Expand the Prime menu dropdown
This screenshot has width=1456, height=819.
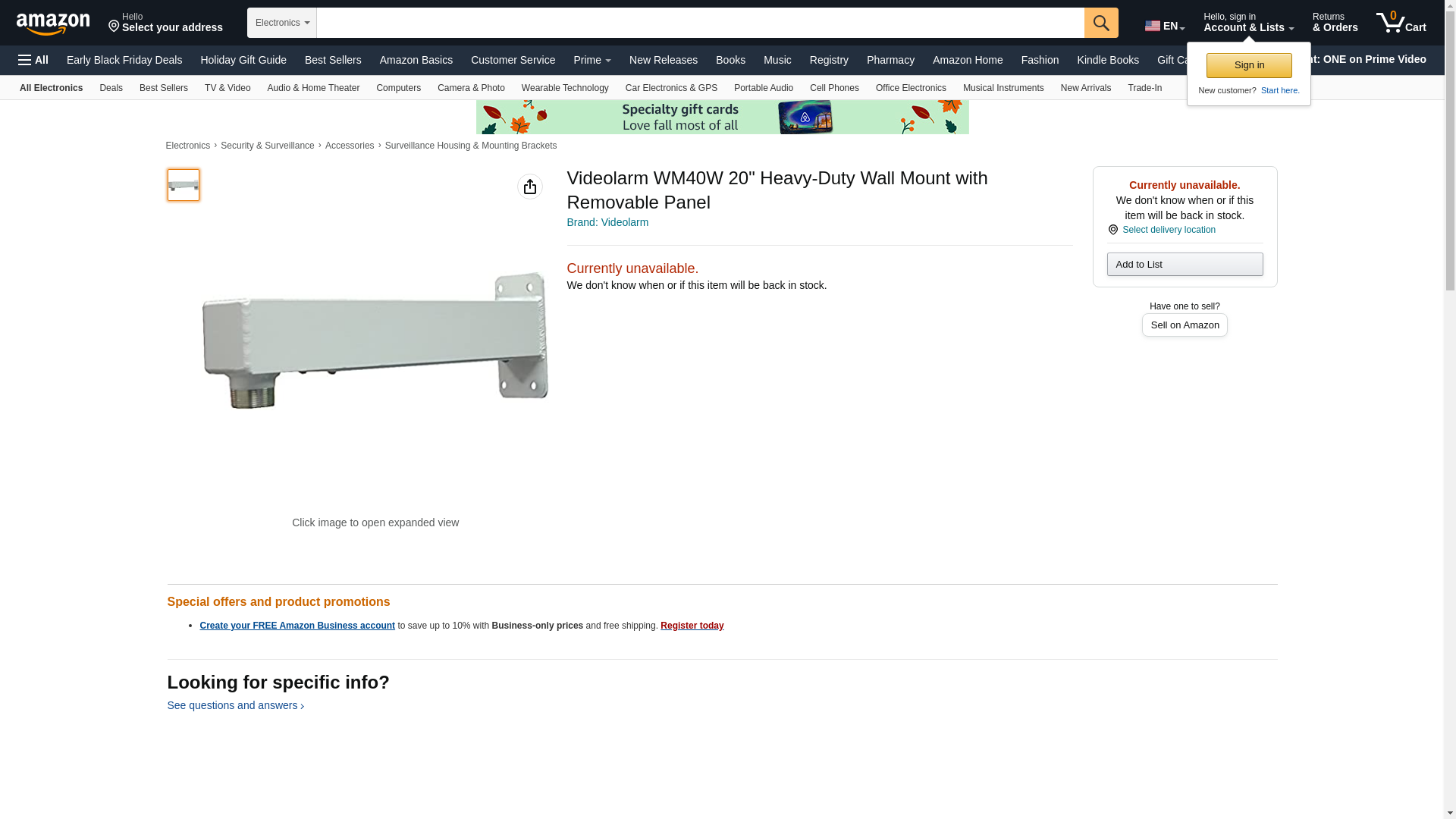point(591,60)
